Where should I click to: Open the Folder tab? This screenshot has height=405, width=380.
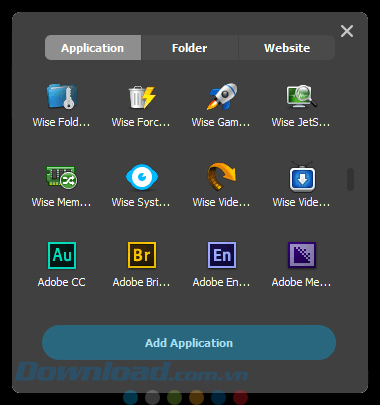click(190, 48)
